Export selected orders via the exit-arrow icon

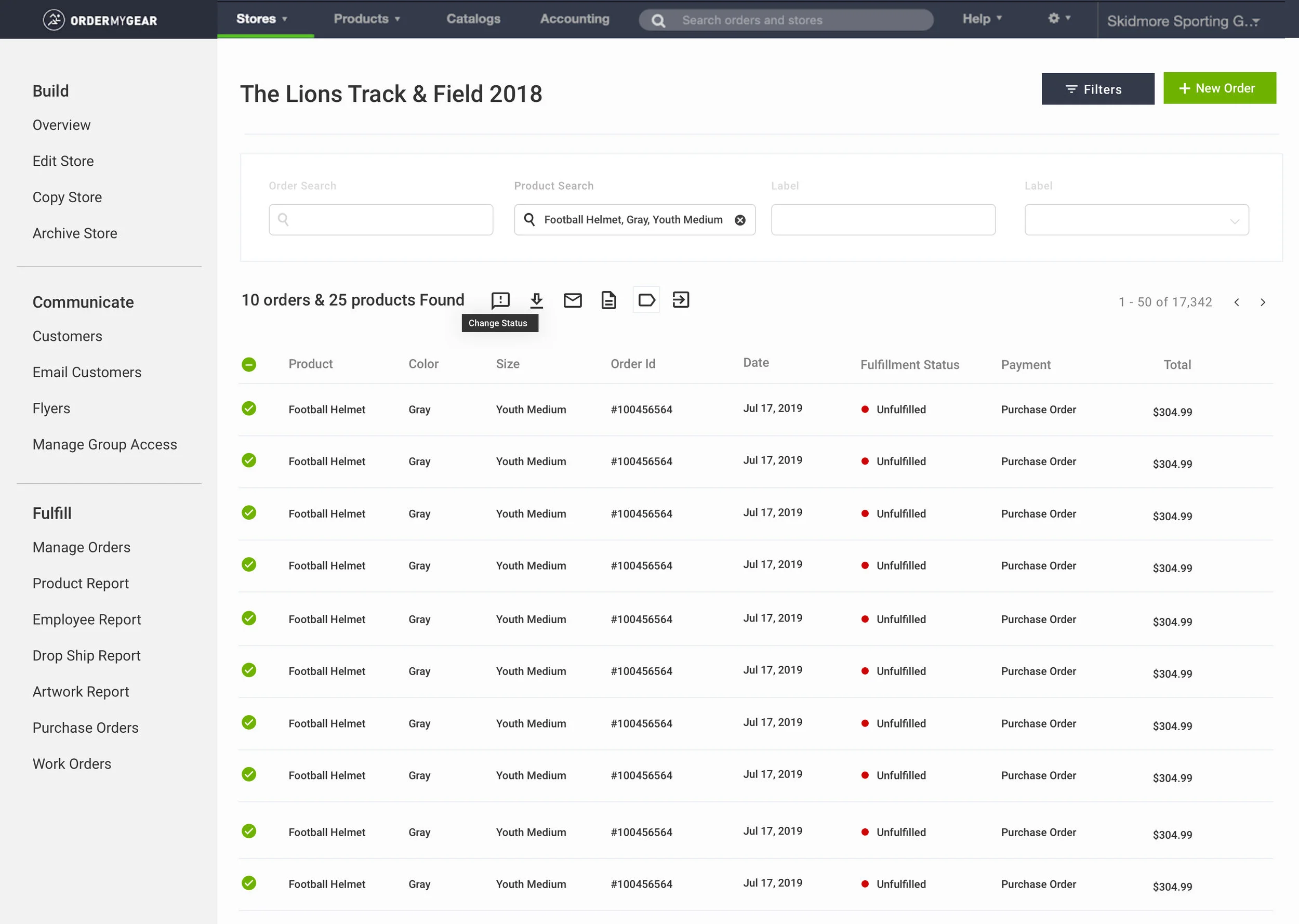[681, 300]
